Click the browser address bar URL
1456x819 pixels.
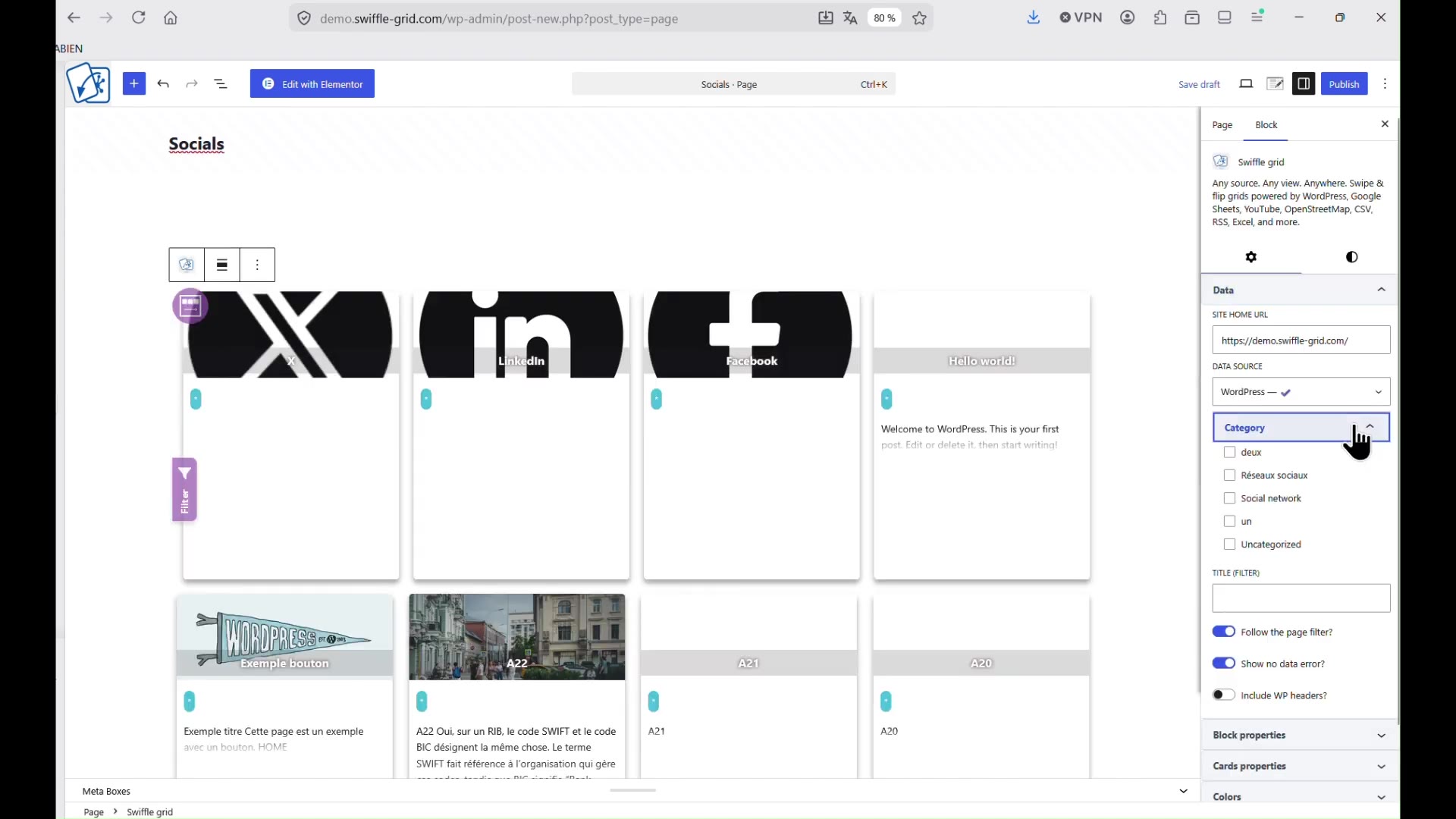tap(499, 19)
